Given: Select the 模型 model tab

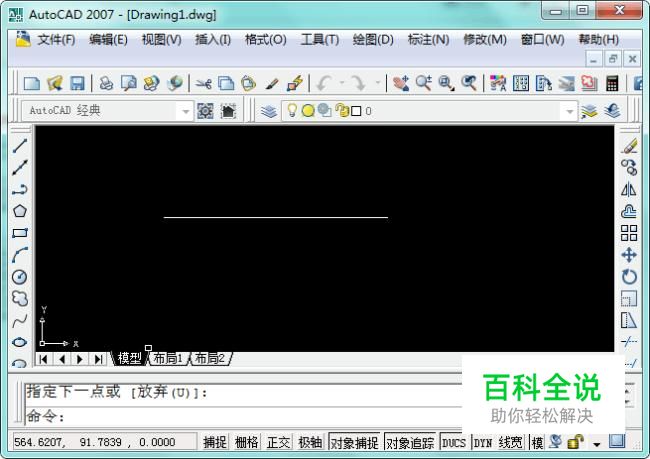Looking at the screenshot, I should click(129, 358).
